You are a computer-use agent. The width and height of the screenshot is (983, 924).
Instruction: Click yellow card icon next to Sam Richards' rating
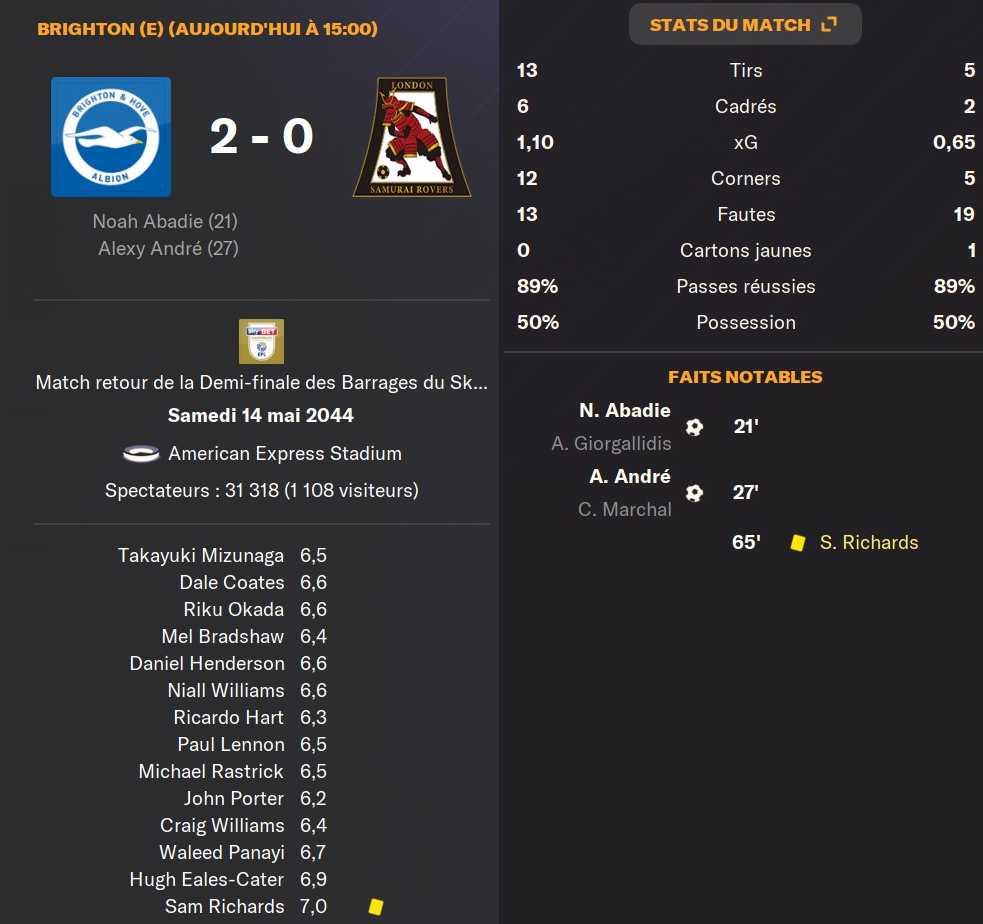(x=376, y=907)
